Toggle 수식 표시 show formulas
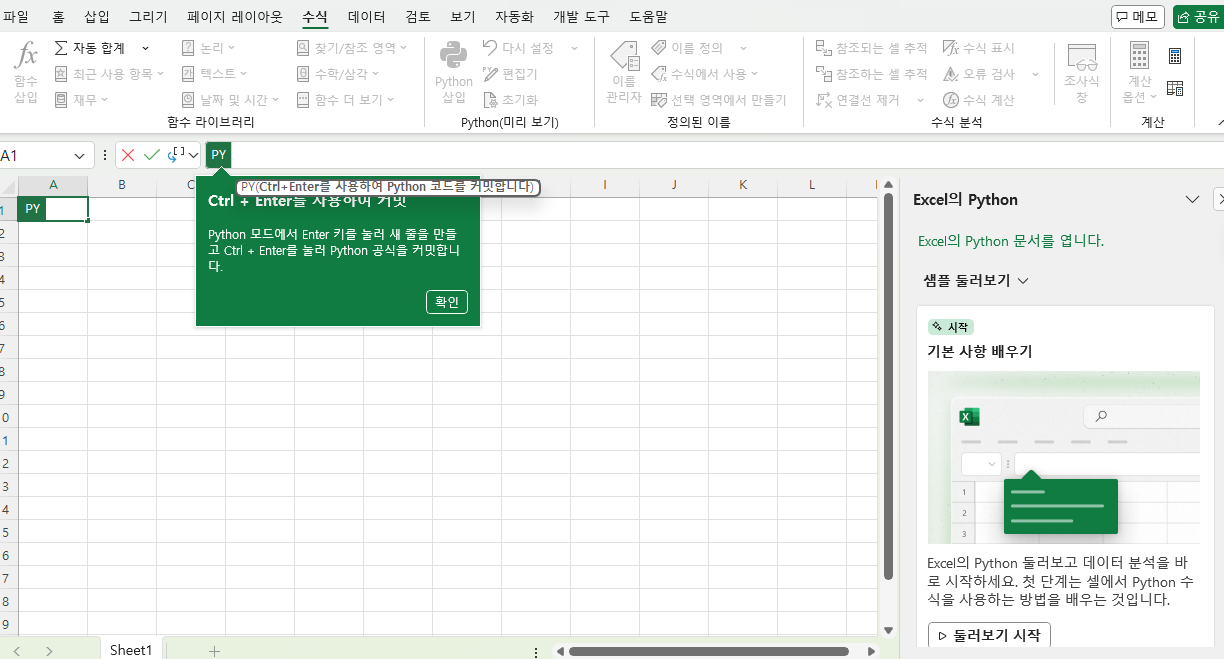Viewport: 1224px width, 659px height. tap(979, 48)
